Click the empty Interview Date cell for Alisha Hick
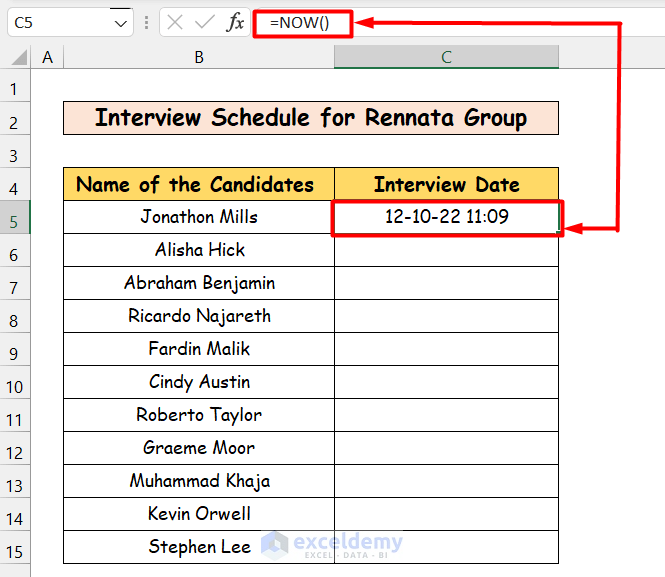 point(446,250)
